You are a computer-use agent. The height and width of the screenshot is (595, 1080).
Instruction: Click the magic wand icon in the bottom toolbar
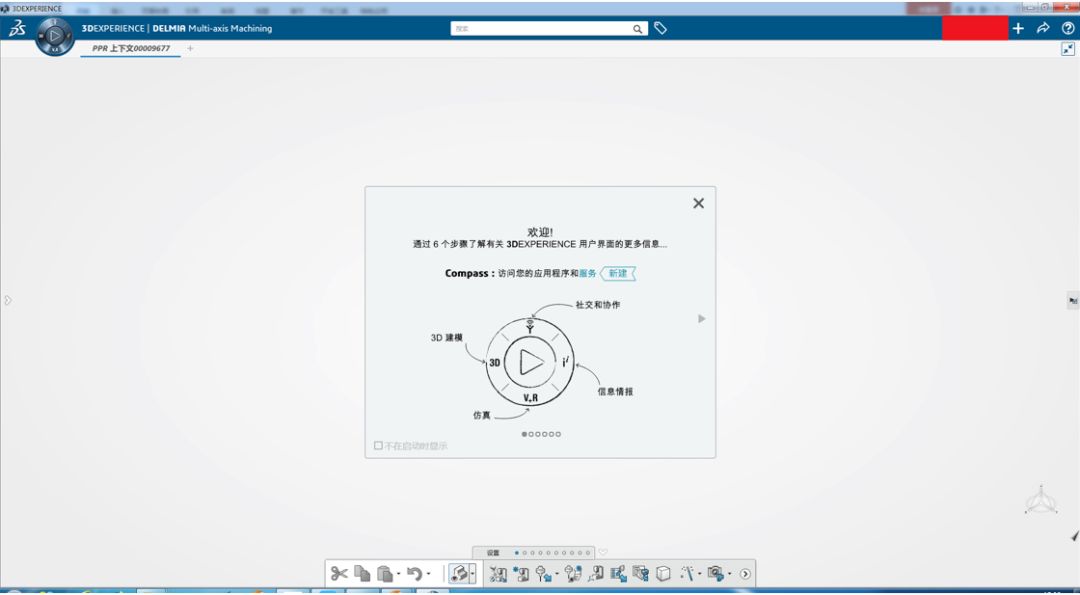pos(687,573)
